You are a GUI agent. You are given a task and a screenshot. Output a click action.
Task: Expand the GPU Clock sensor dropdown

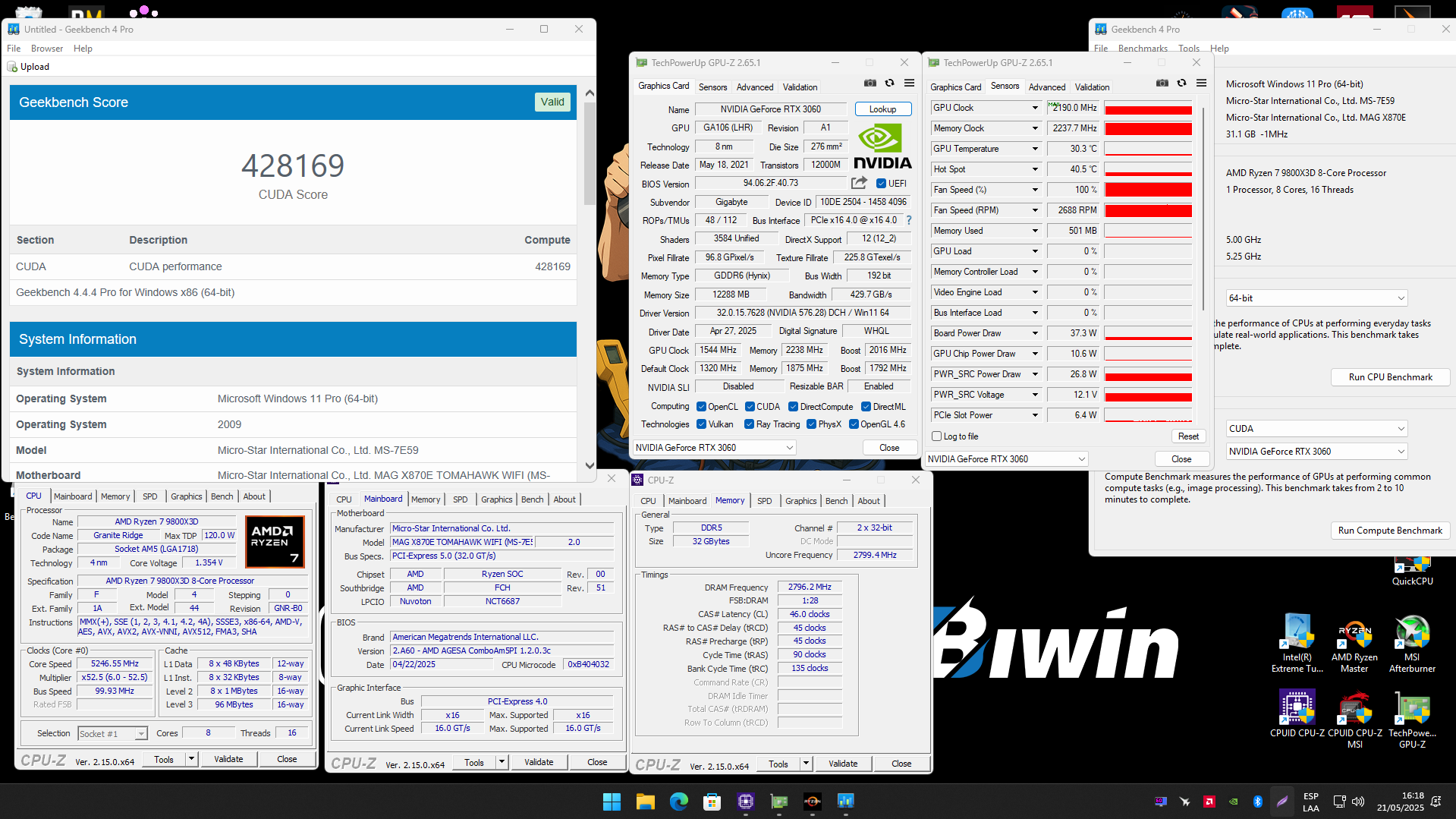coord(1035,108)
